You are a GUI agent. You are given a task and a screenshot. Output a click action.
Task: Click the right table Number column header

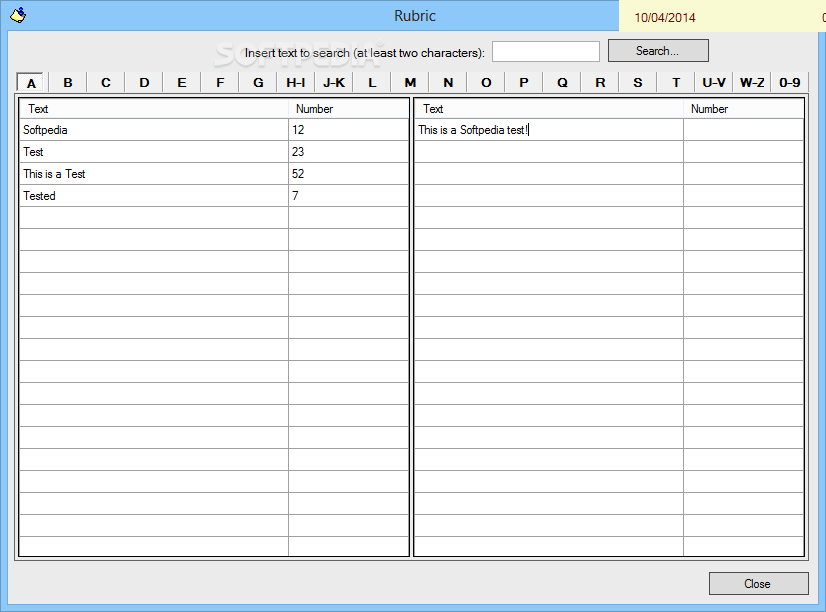[743, 108]
